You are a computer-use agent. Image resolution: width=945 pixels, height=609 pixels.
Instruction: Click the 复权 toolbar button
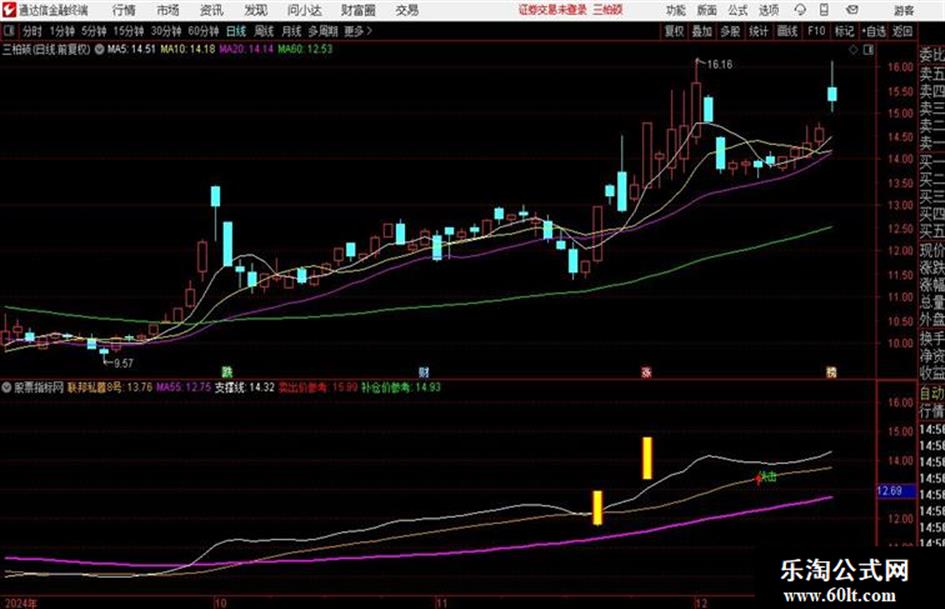click(674, 31)
